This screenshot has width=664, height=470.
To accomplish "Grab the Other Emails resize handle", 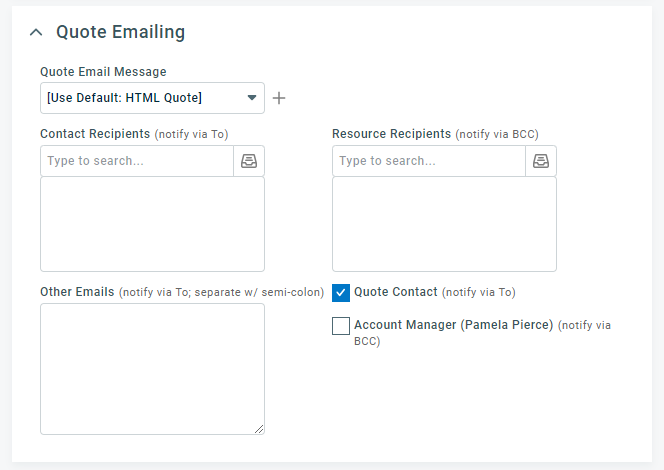I will [x=260, y=430].
